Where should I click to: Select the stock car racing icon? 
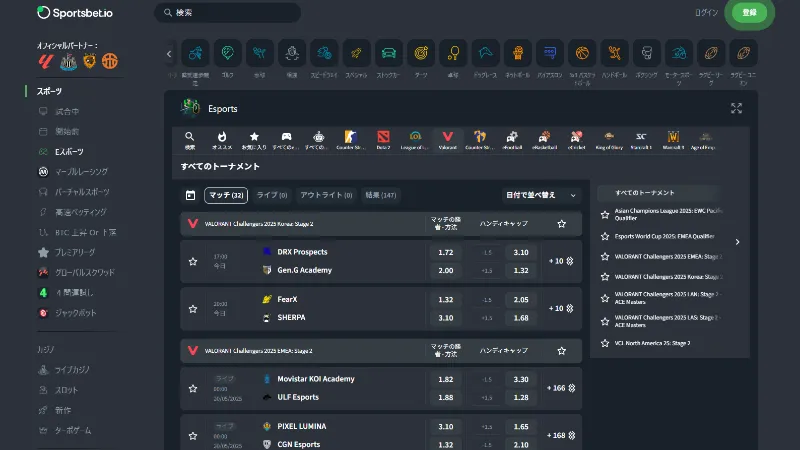tap(389, 53)
